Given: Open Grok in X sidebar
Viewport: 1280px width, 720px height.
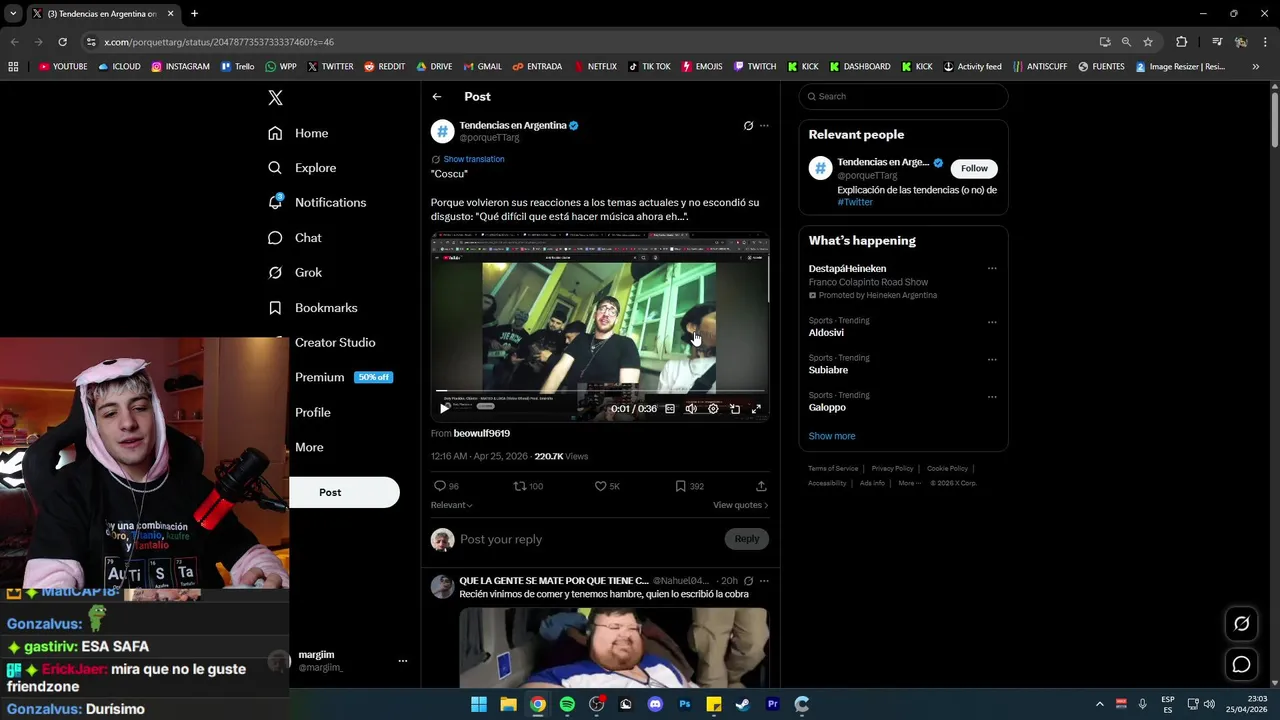Looking at the screenshot, I should 295,272.
